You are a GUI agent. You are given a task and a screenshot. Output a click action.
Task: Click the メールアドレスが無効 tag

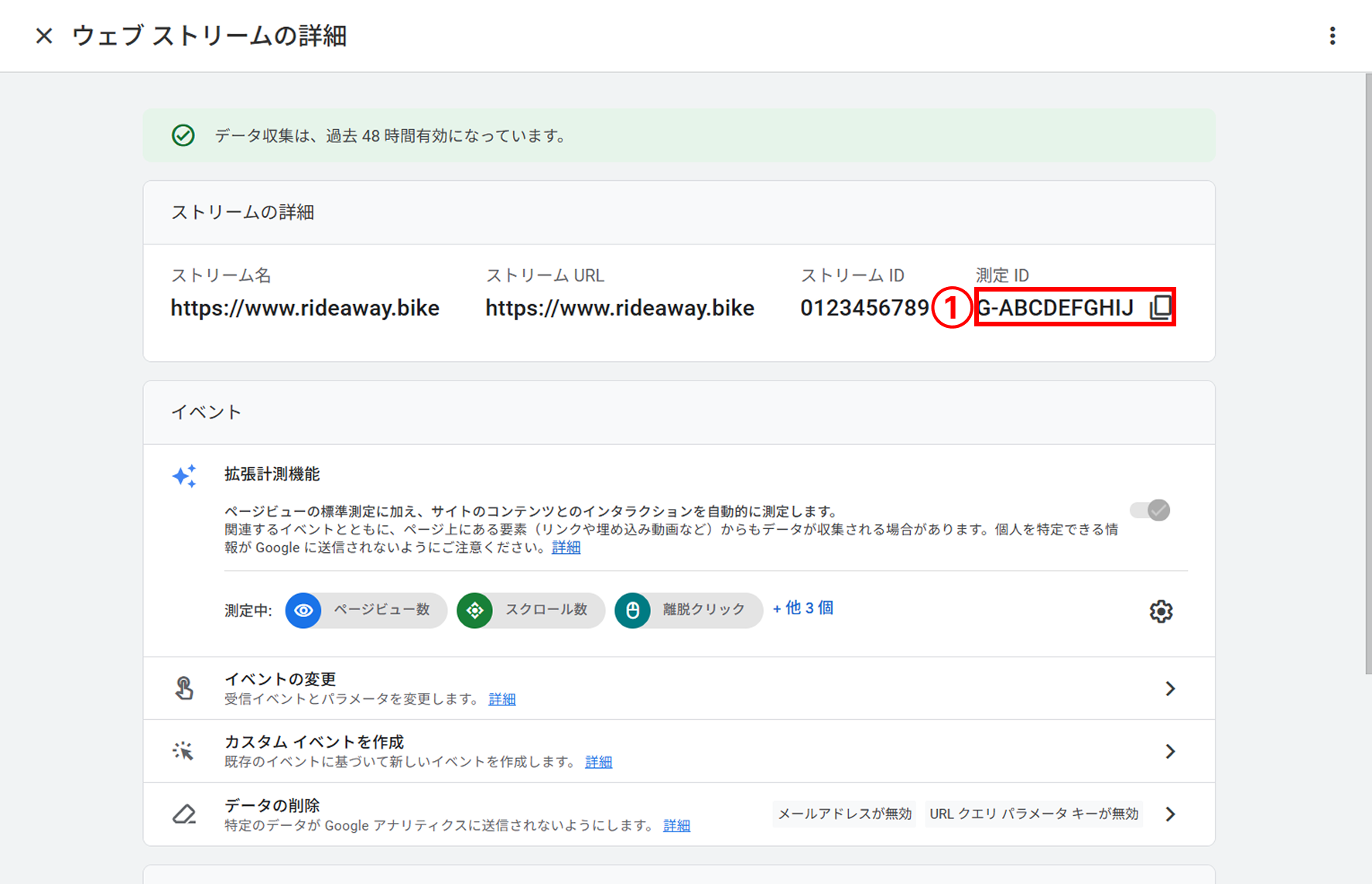coord(844,814)
